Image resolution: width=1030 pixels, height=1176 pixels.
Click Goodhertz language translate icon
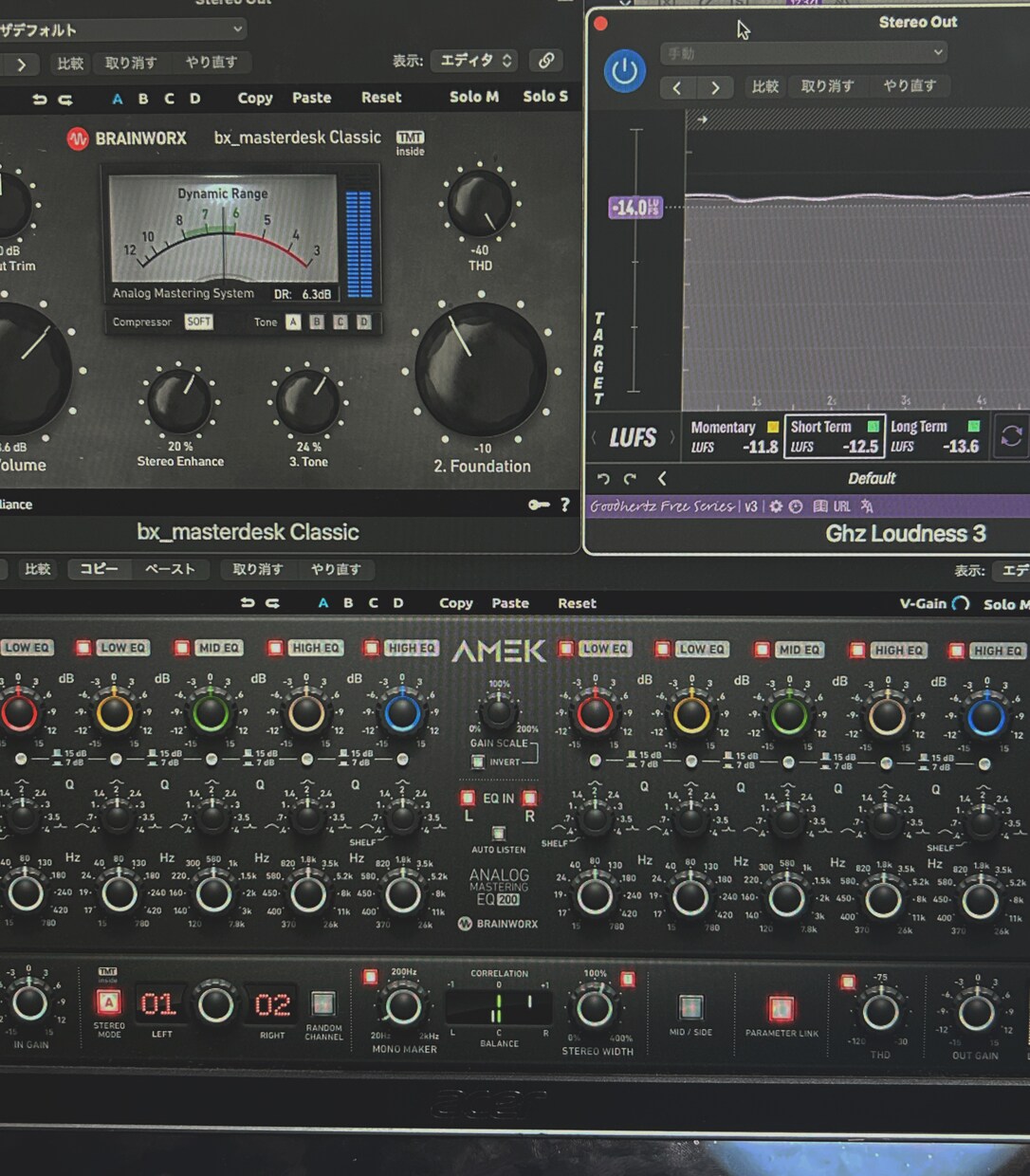click(x=867, y=506)
